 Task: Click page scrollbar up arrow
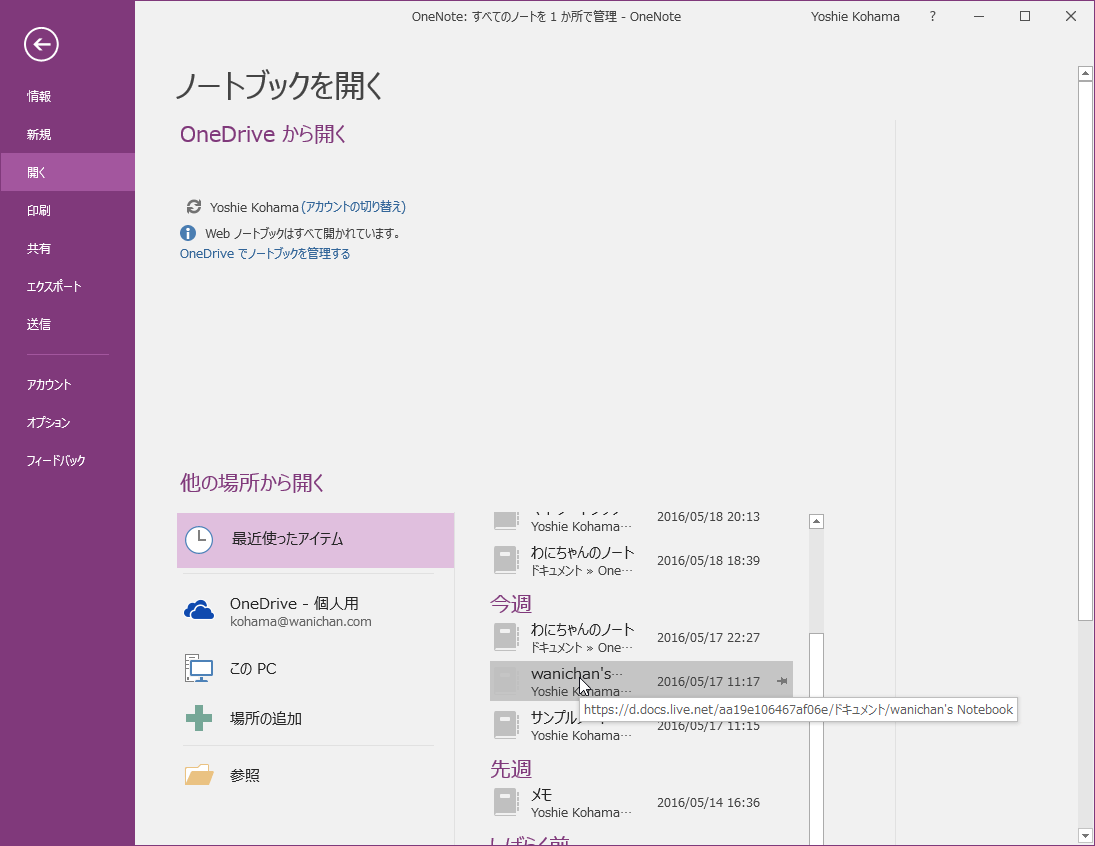click(1085, 73)
